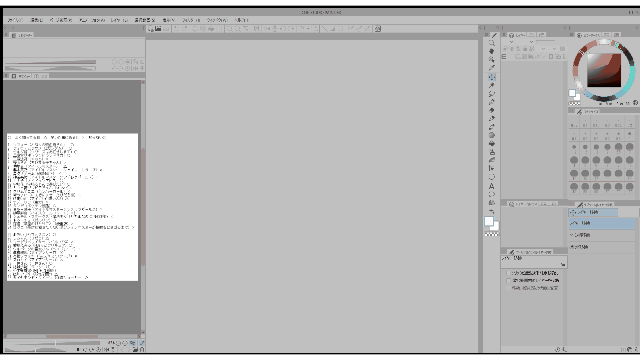The width and height of the screenshot is (640, 360).
Task: Select the wand tool below Move Layer
Action: click(x=491, y=85)
